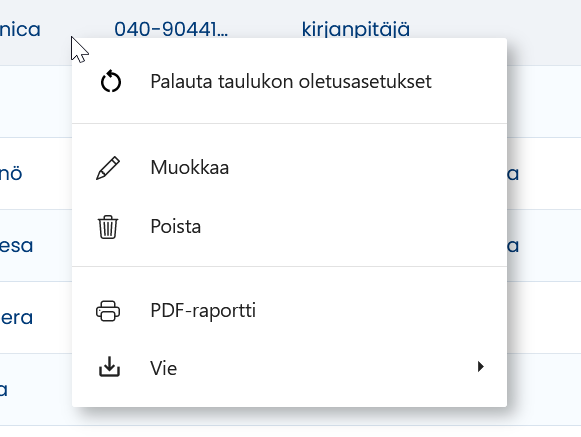Open the Vie submenu entry
The width and height of the screenshot is (581, 437).
pos(289,368)
